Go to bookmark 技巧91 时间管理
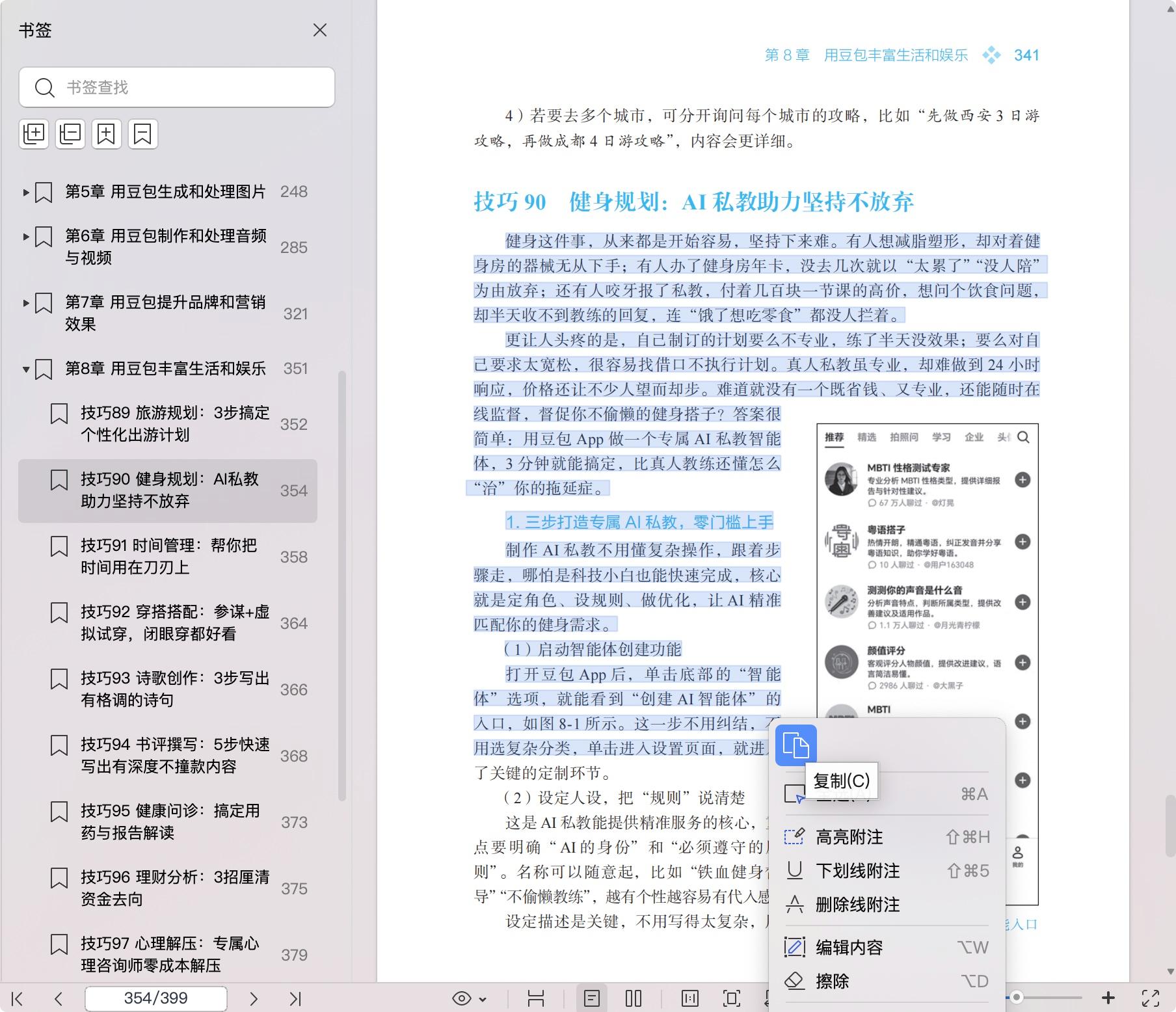The height and width of the screenshot is (1012, 1176). 169,556
